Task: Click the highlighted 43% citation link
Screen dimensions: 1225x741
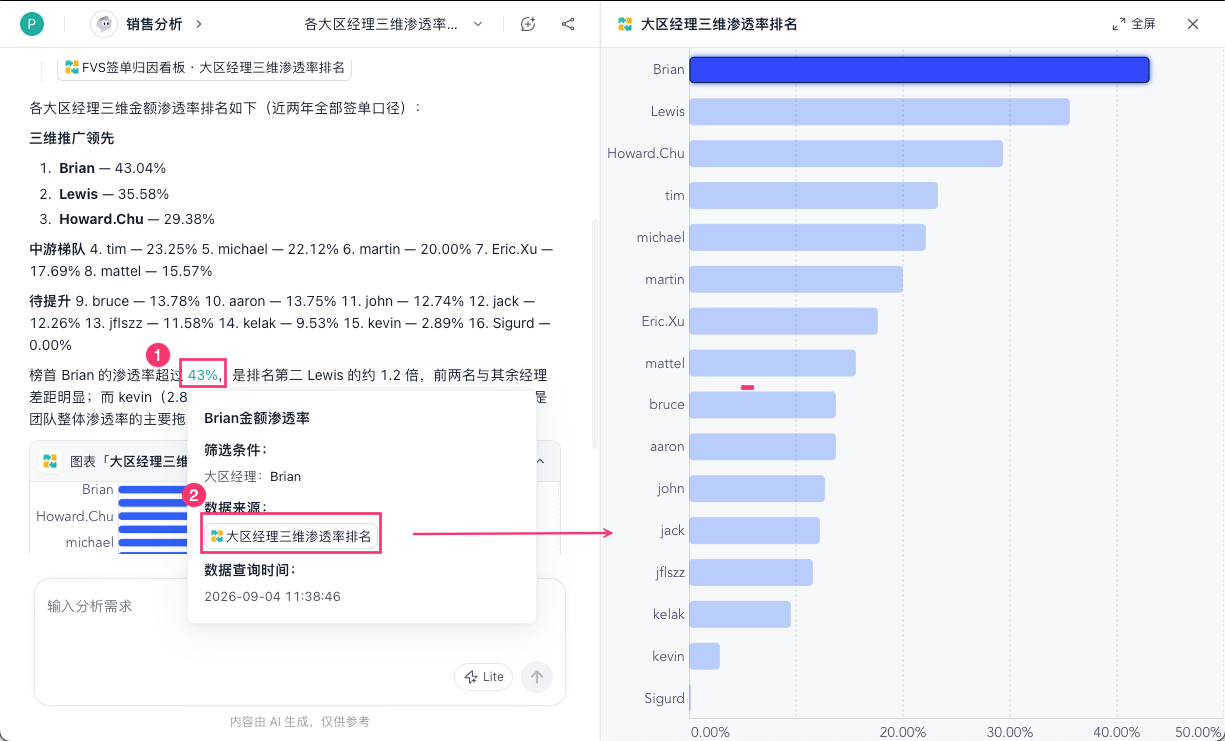Action: pos(203,375)
